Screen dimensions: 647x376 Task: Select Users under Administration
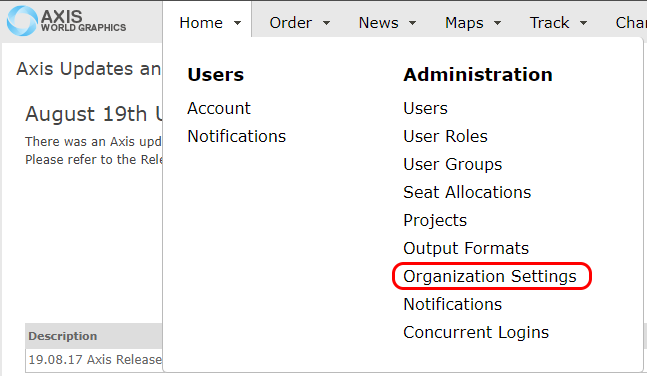click(425, 109)
